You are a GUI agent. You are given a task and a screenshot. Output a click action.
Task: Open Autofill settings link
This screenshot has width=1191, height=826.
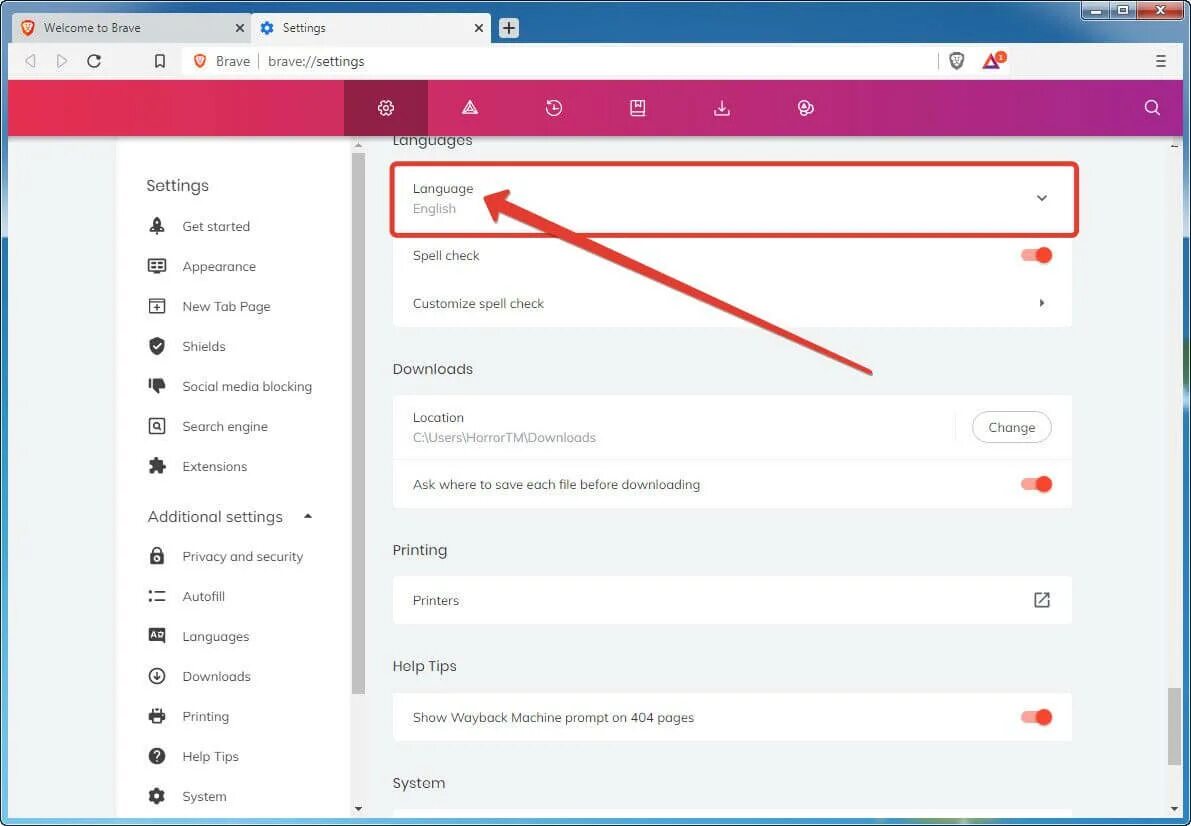click(204, 597)
